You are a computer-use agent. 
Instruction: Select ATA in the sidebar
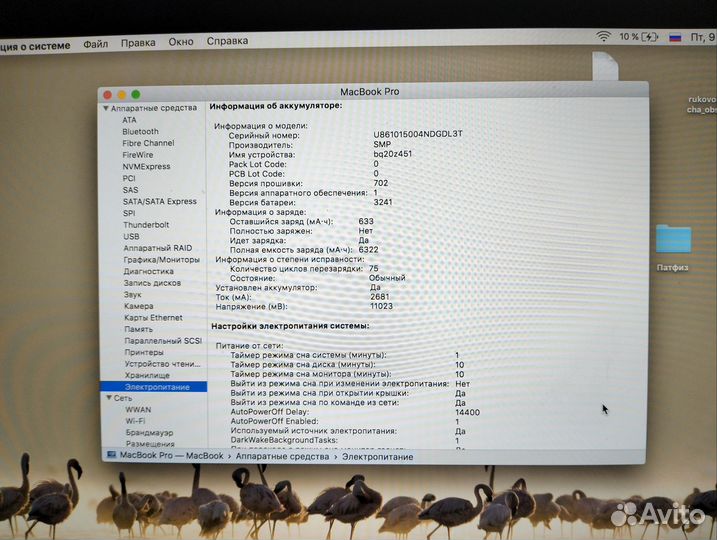click(129, 120)
